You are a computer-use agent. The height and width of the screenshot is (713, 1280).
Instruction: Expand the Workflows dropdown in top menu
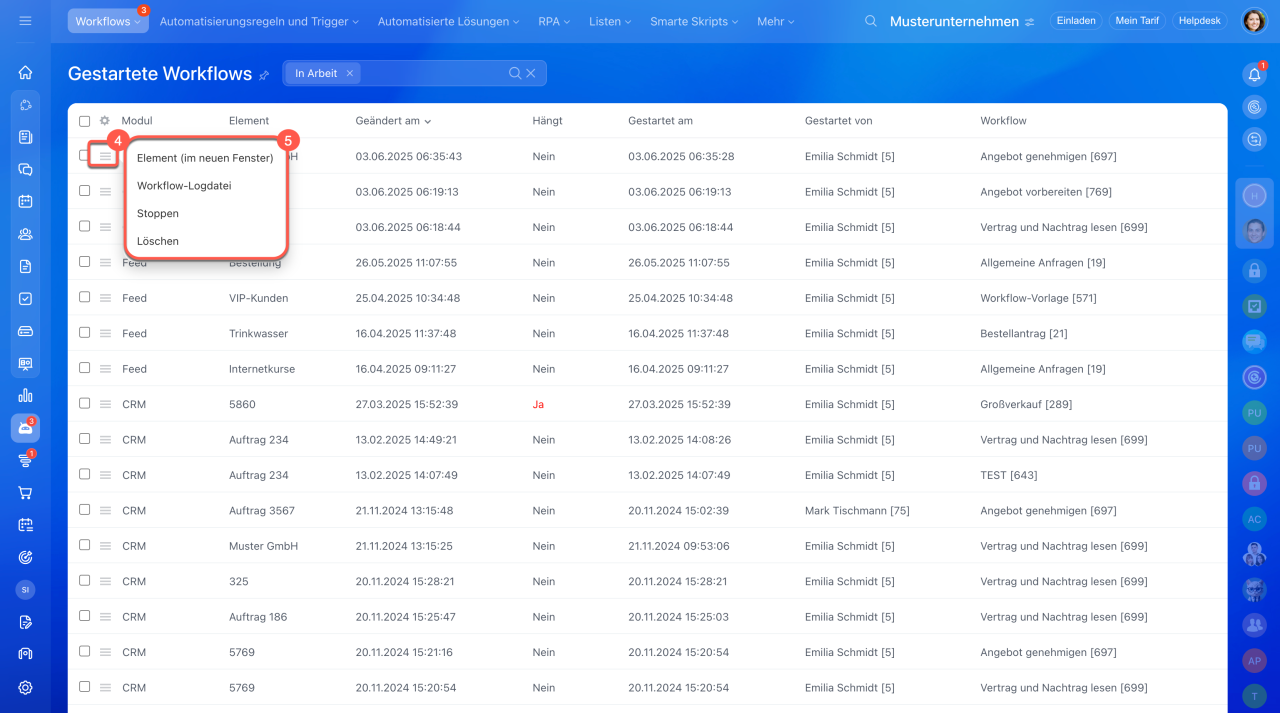(x=108, y=21)
